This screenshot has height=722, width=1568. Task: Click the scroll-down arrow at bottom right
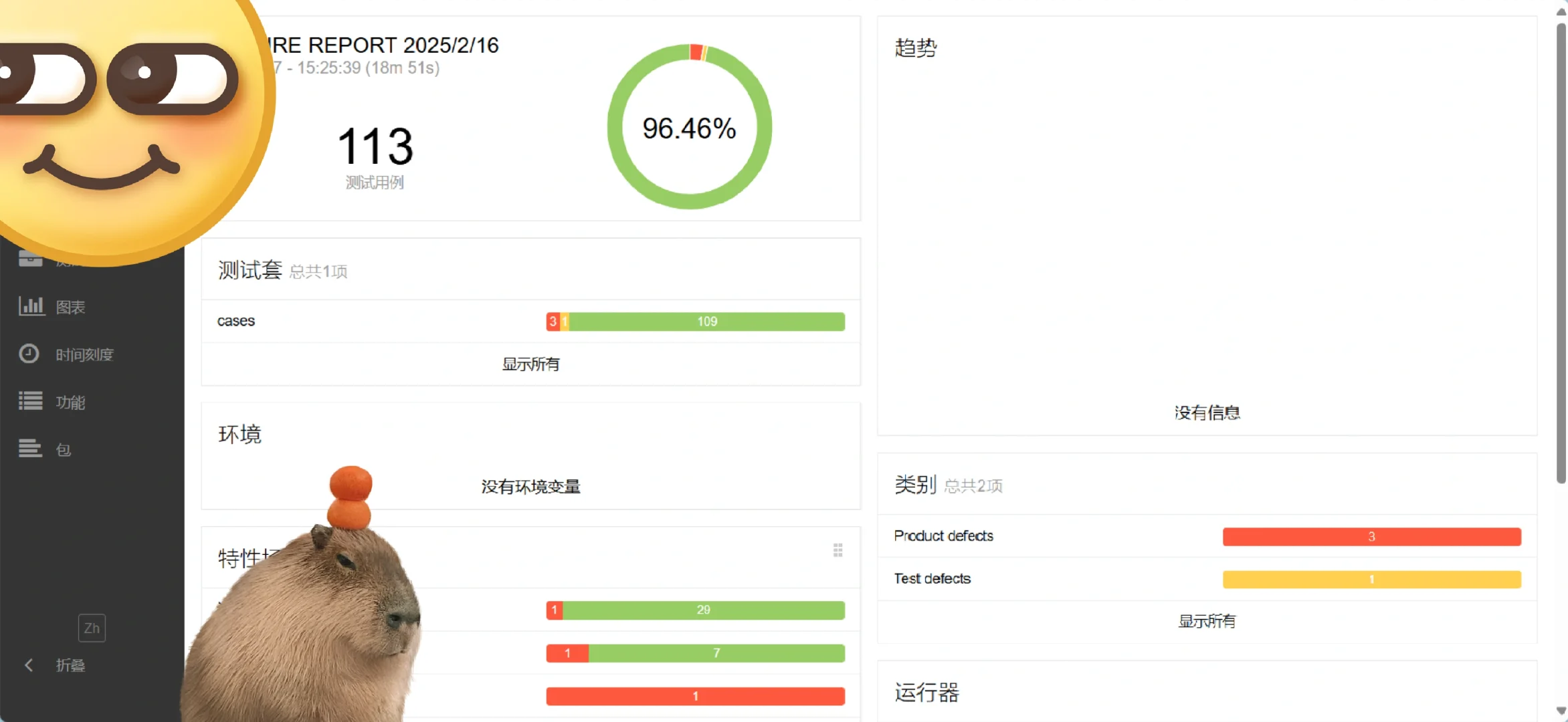1561,711
